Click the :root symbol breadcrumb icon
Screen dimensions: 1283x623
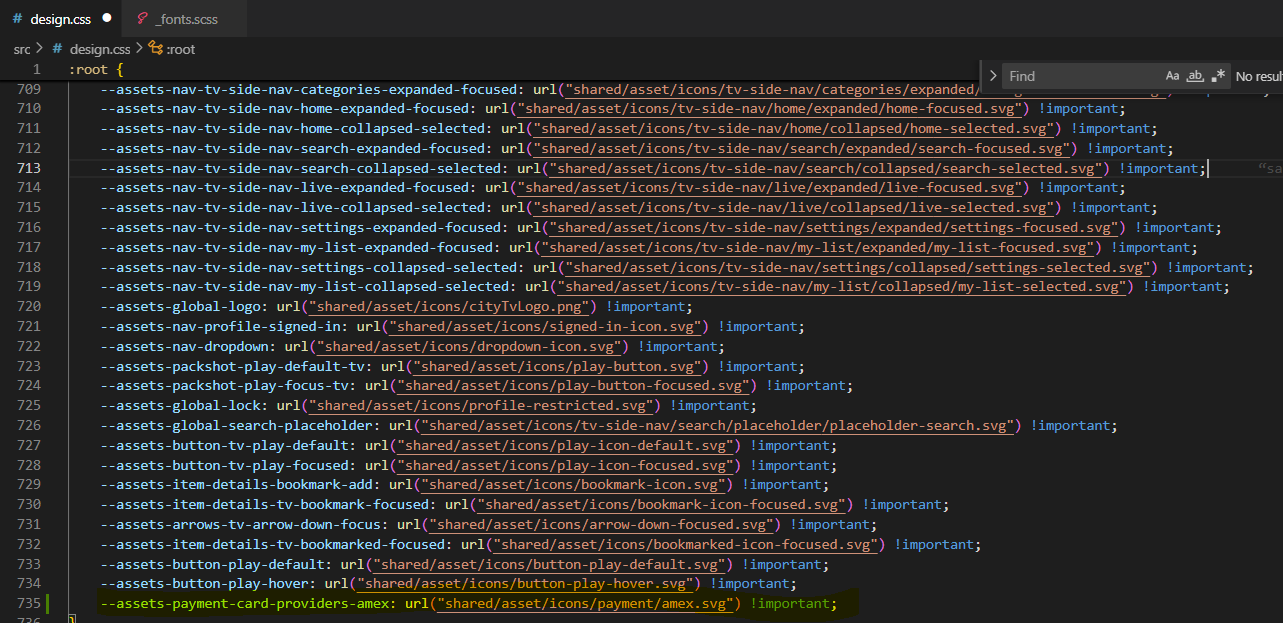pos(155,48)
